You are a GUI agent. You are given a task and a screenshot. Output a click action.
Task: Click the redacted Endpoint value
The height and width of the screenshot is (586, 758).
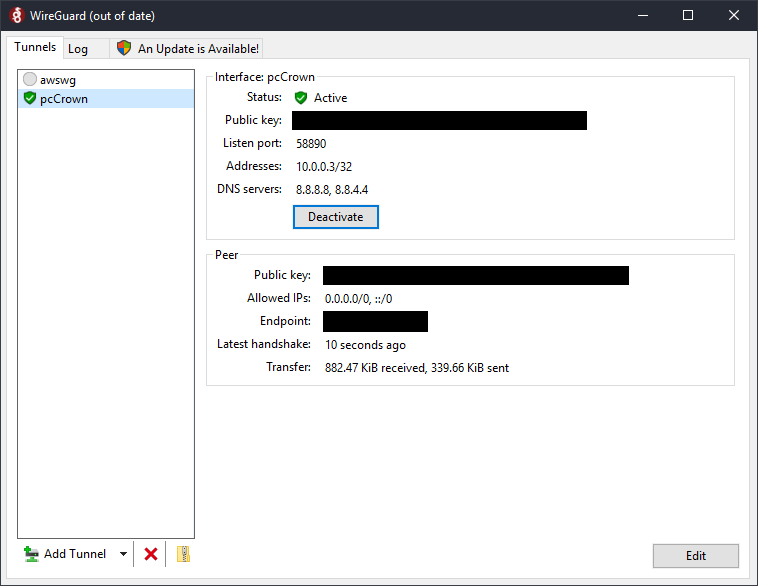tap(376, 322)
